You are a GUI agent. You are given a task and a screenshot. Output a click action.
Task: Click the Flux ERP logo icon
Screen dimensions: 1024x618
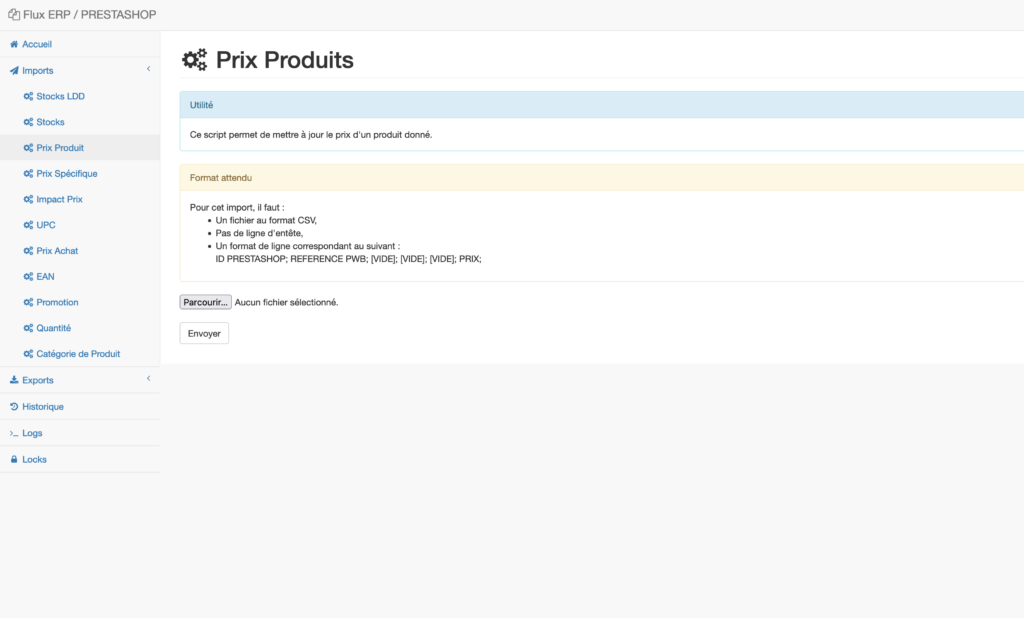tap(14, 14)
